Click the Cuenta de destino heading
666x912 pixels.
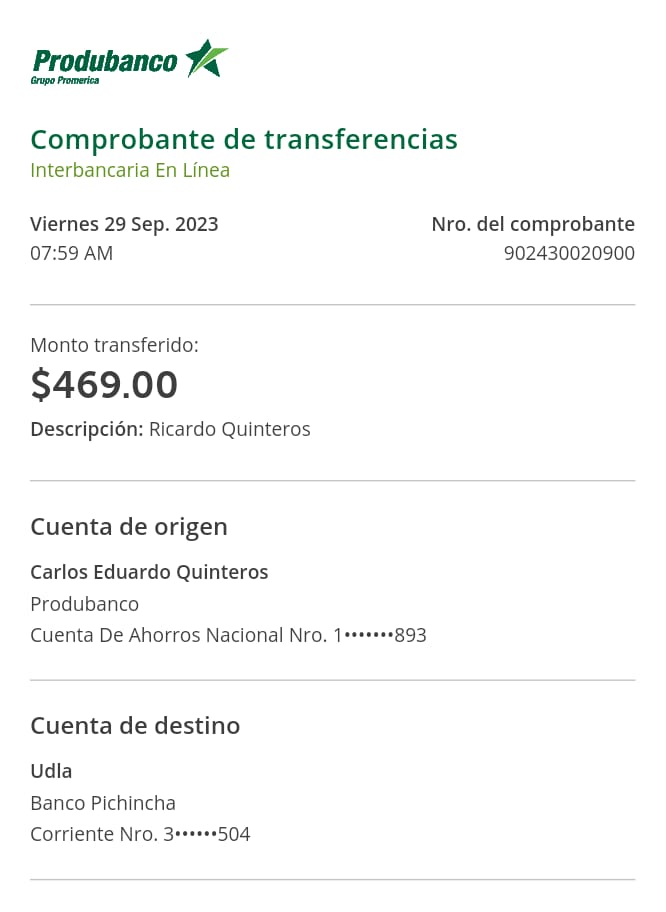(x=135, y=725)
